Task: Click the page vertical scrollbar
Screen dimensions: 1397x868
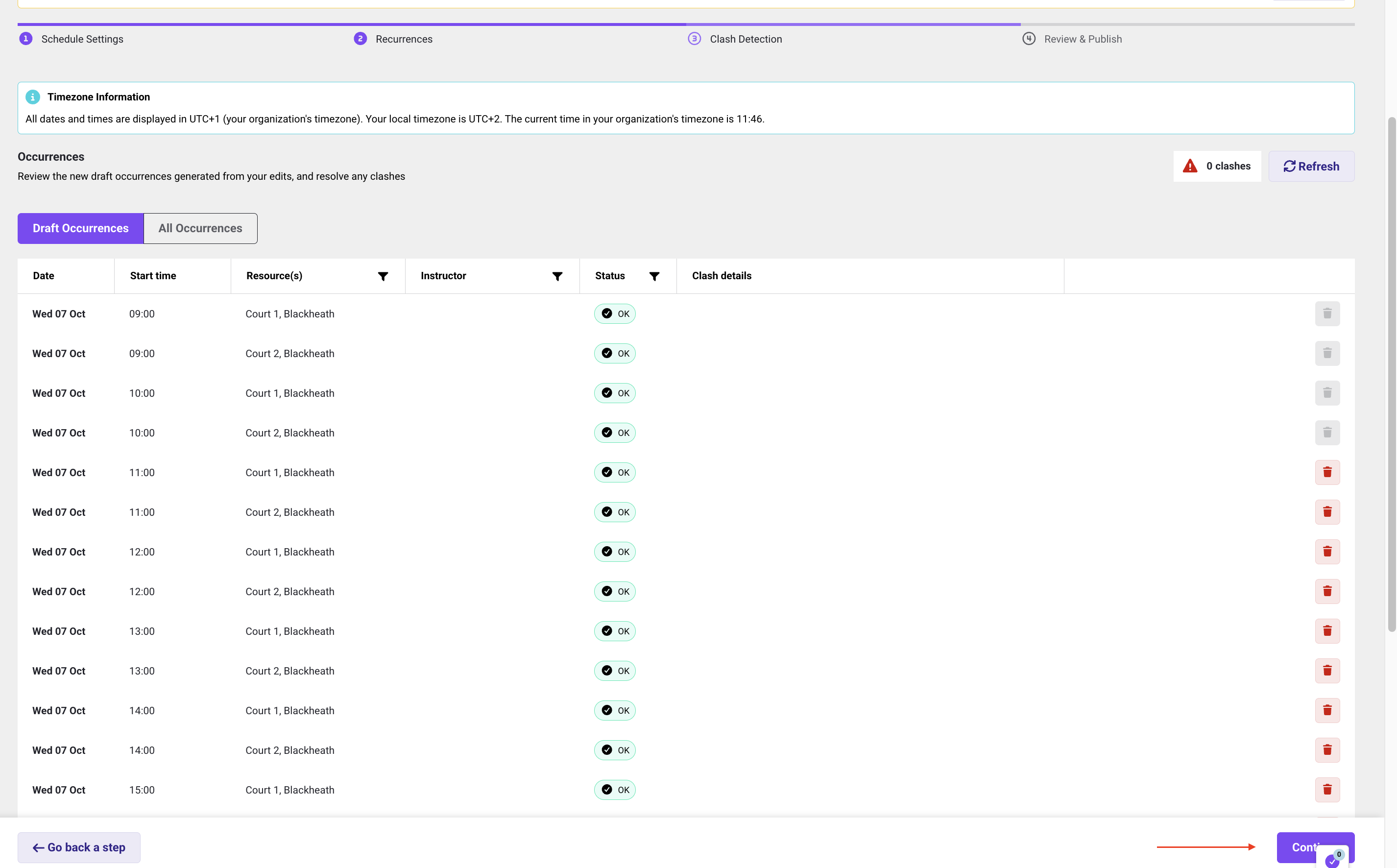Action: click(x=1391, y=373)
